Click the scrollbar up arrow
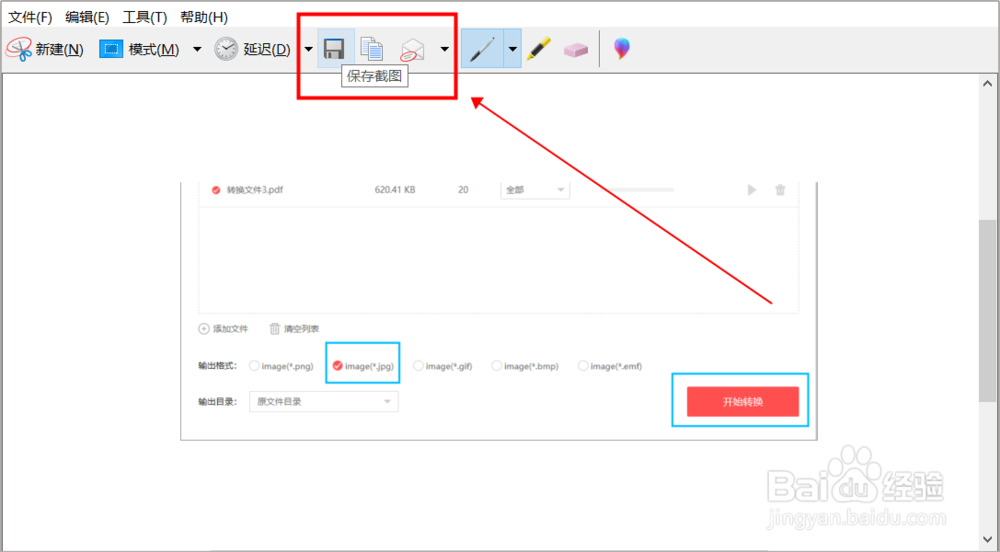 (x=987, y=84)
